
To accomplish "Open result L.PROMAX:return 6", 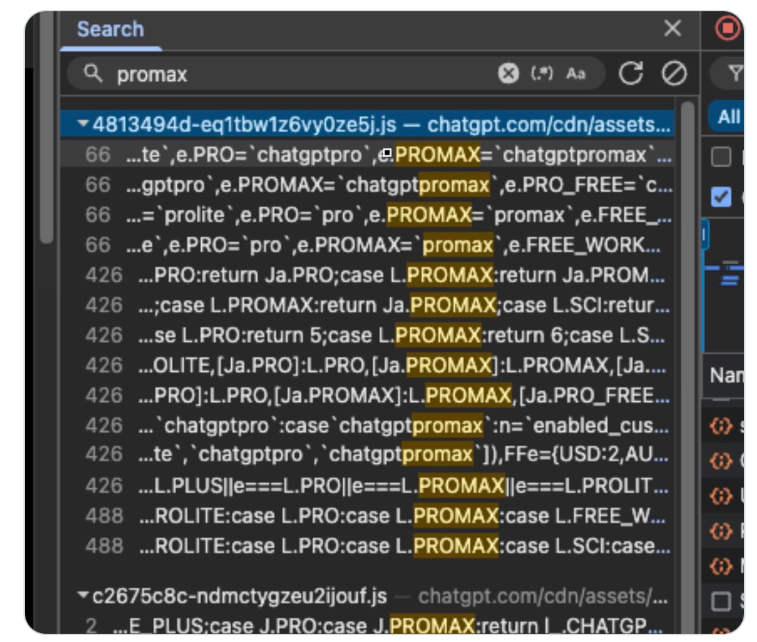I will tap(367, 335).
